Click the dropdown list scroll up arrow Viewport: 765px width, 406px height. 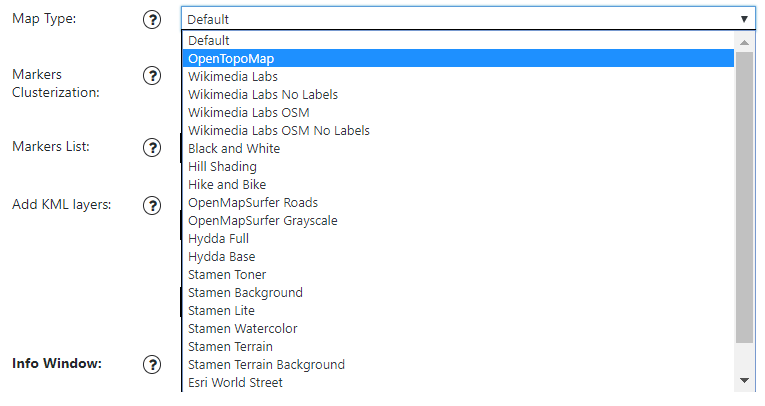(x=744, y=42)
